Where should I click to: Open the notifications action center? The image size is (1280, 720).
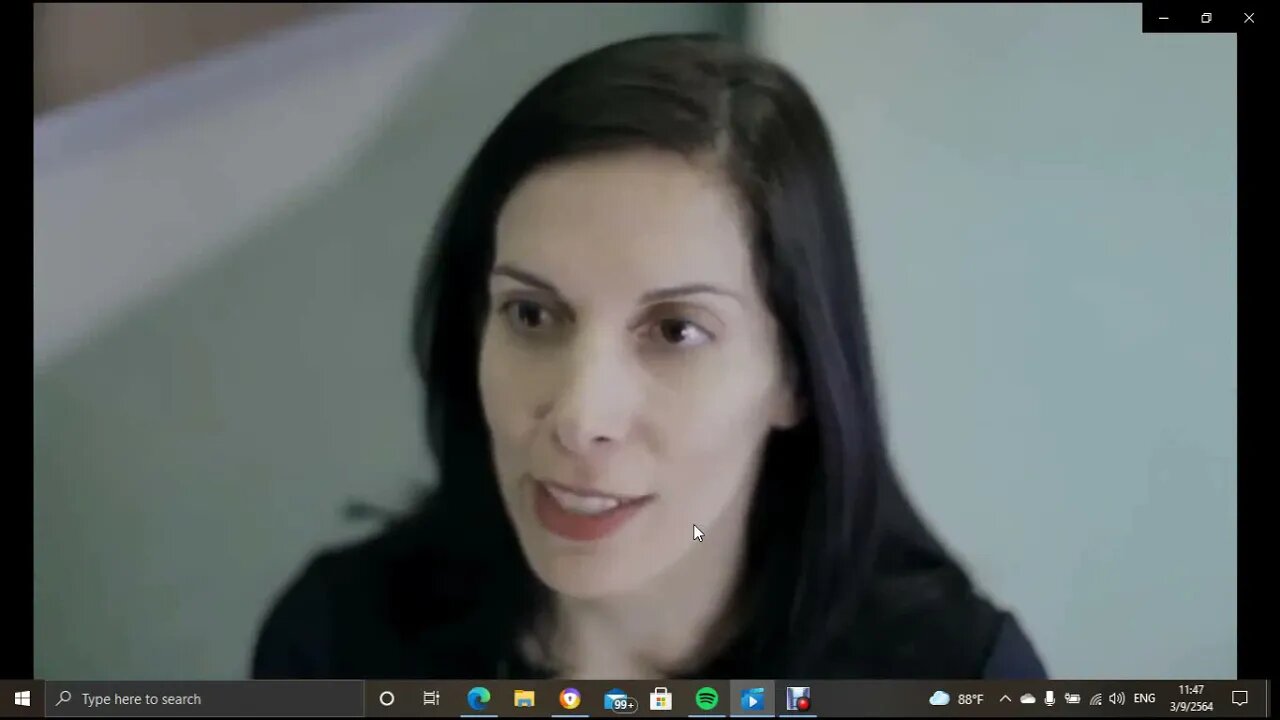[1240, 699]
